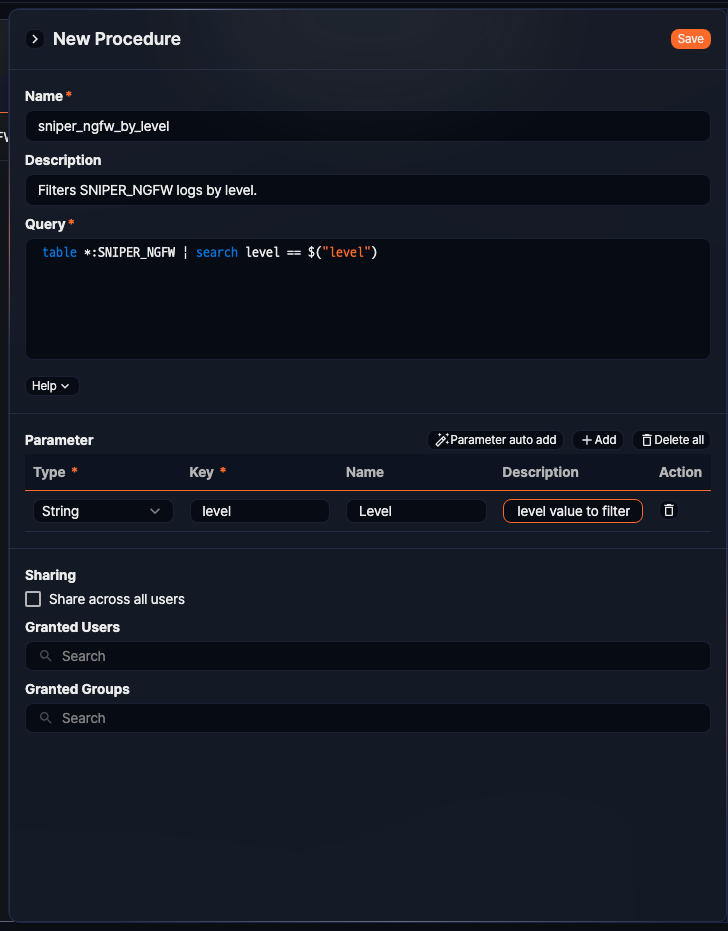Click inside the Query editor
Screen dimensions: 728x931
(x=367, y=298)
